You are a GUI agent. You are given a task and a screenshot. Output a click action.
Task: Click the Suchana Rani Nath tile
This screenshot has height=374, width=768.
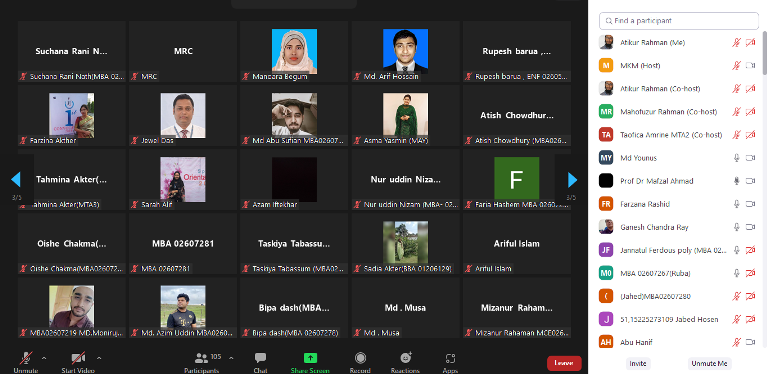(72, 51)
